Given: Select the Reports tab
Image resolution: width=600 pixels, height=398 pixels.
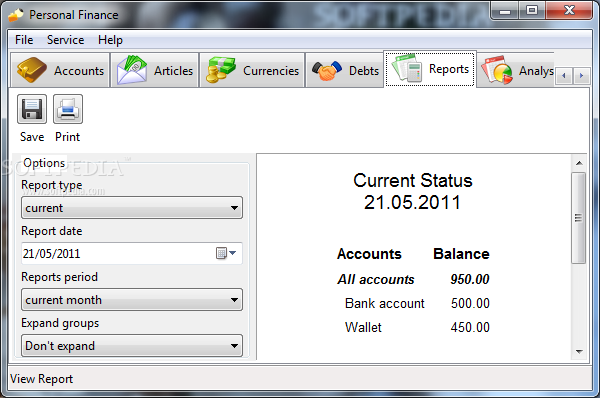Looking at the screenshot, I should coord(430,69).
